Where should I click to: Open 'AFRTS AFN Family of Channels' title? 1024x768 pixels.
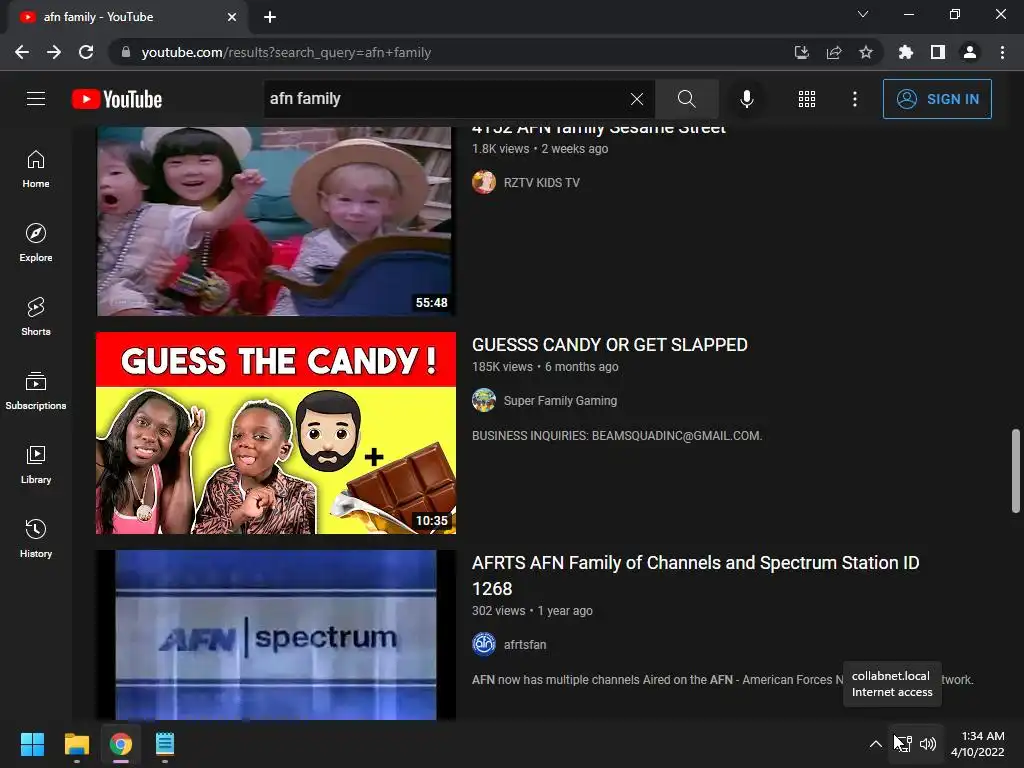pyautogui.click(x=696, y=575)
